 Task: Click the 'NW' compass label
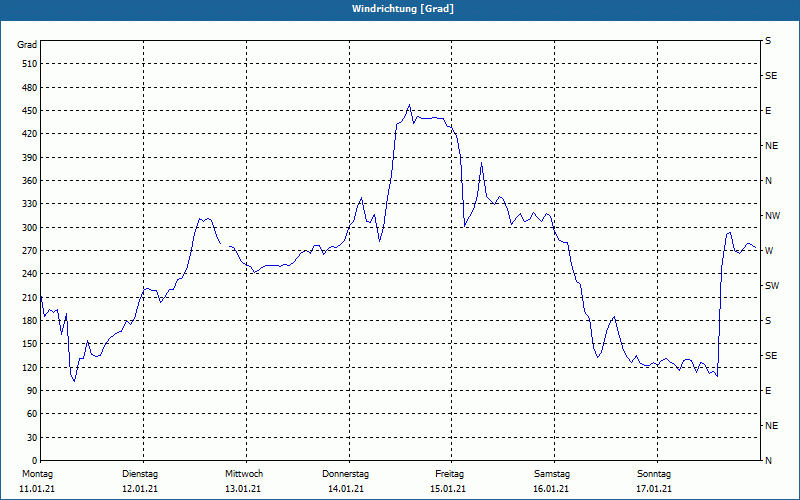(772, 216)
